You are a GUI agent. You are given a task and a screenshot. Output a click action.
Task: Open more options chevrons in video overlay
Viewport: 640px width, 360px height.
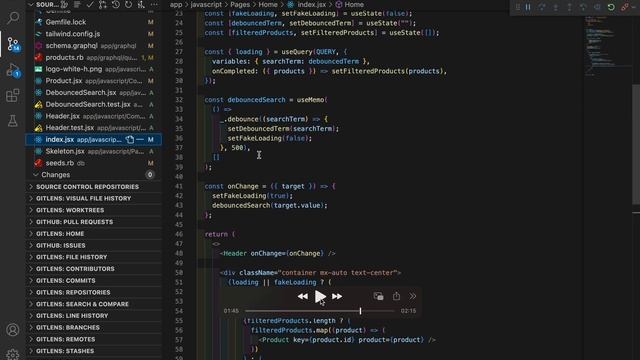click(x=413, y=296)
